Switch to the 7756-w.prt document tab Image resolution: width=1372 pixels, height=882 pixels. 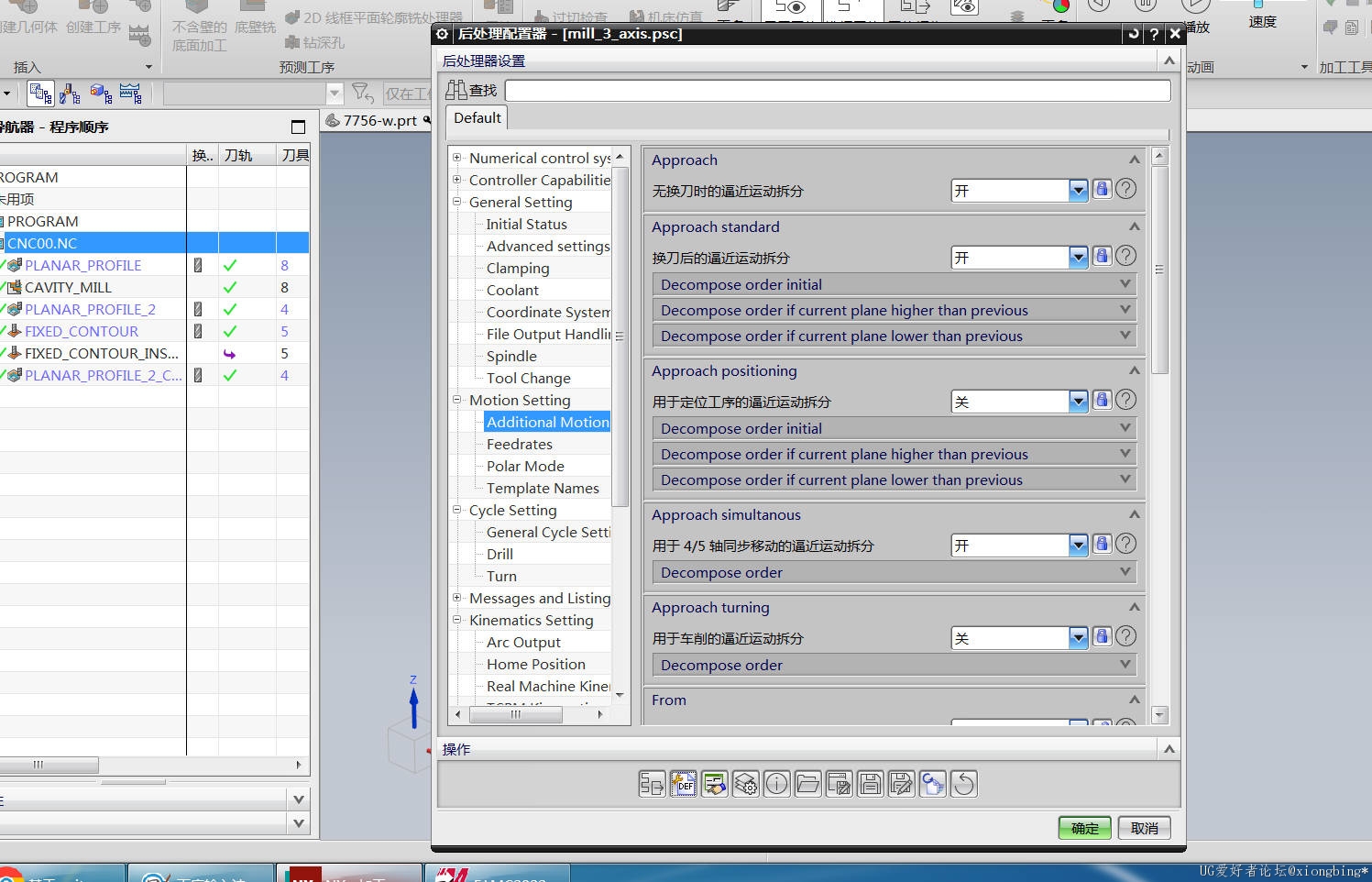tap(379, 121)
